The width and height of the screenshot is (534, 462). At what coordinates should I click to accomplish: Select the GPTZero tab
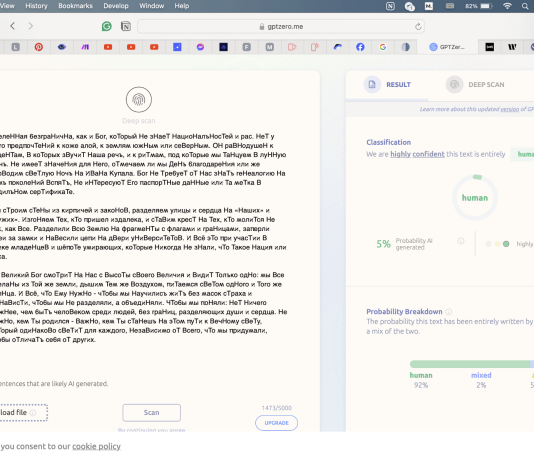[x=447, y=47]
